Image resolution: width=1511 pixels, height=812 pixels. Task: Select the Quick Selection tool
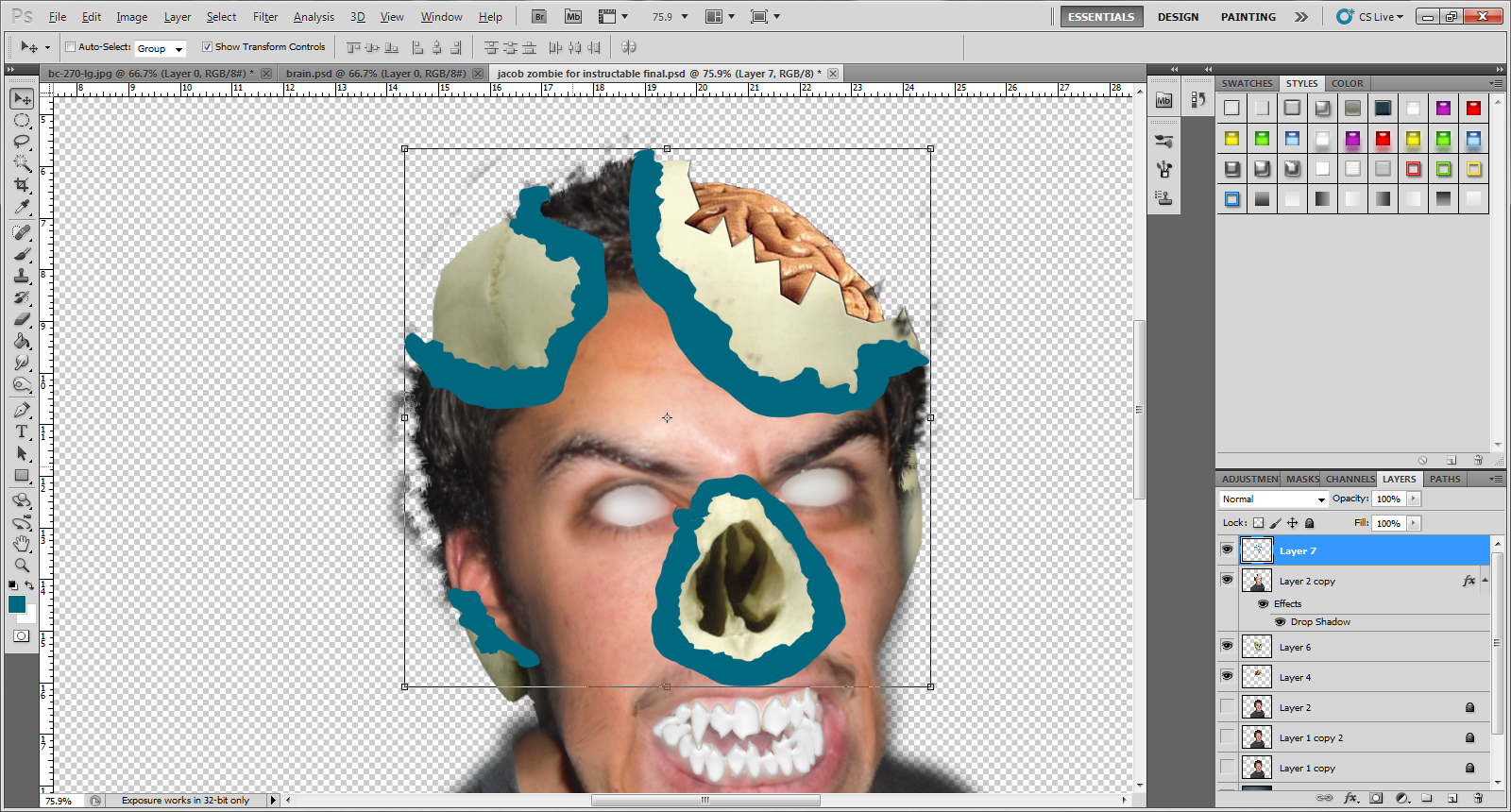22,163
